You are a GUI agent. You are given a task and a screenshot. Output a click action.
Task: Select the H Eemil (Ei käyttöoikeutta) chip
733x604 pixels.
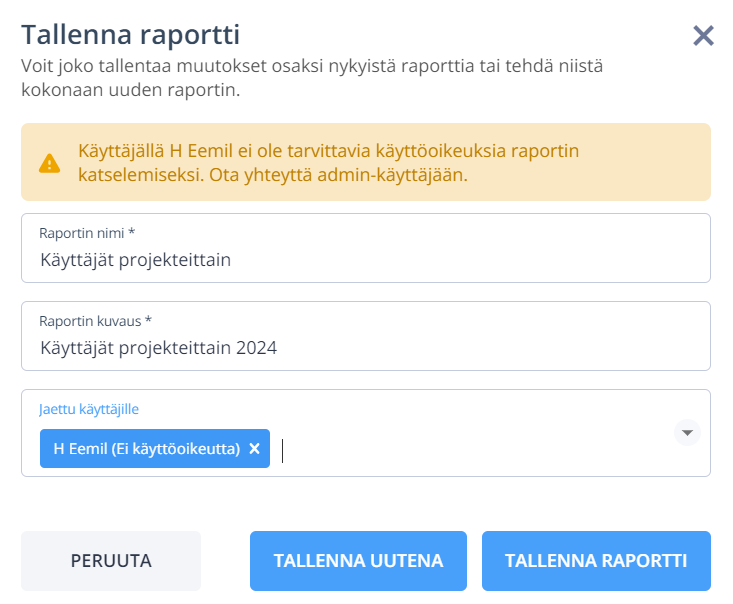pos(146,449)
